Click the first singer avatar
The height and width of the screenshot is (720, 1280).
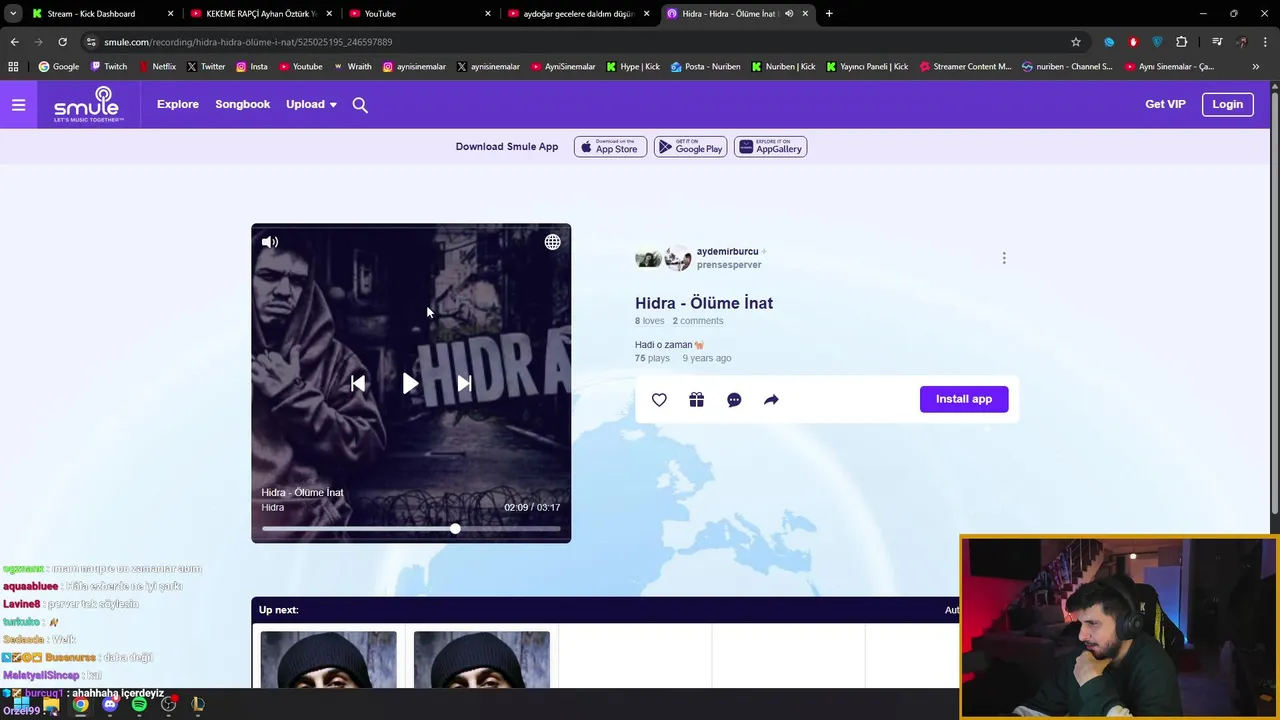point(648,258)
